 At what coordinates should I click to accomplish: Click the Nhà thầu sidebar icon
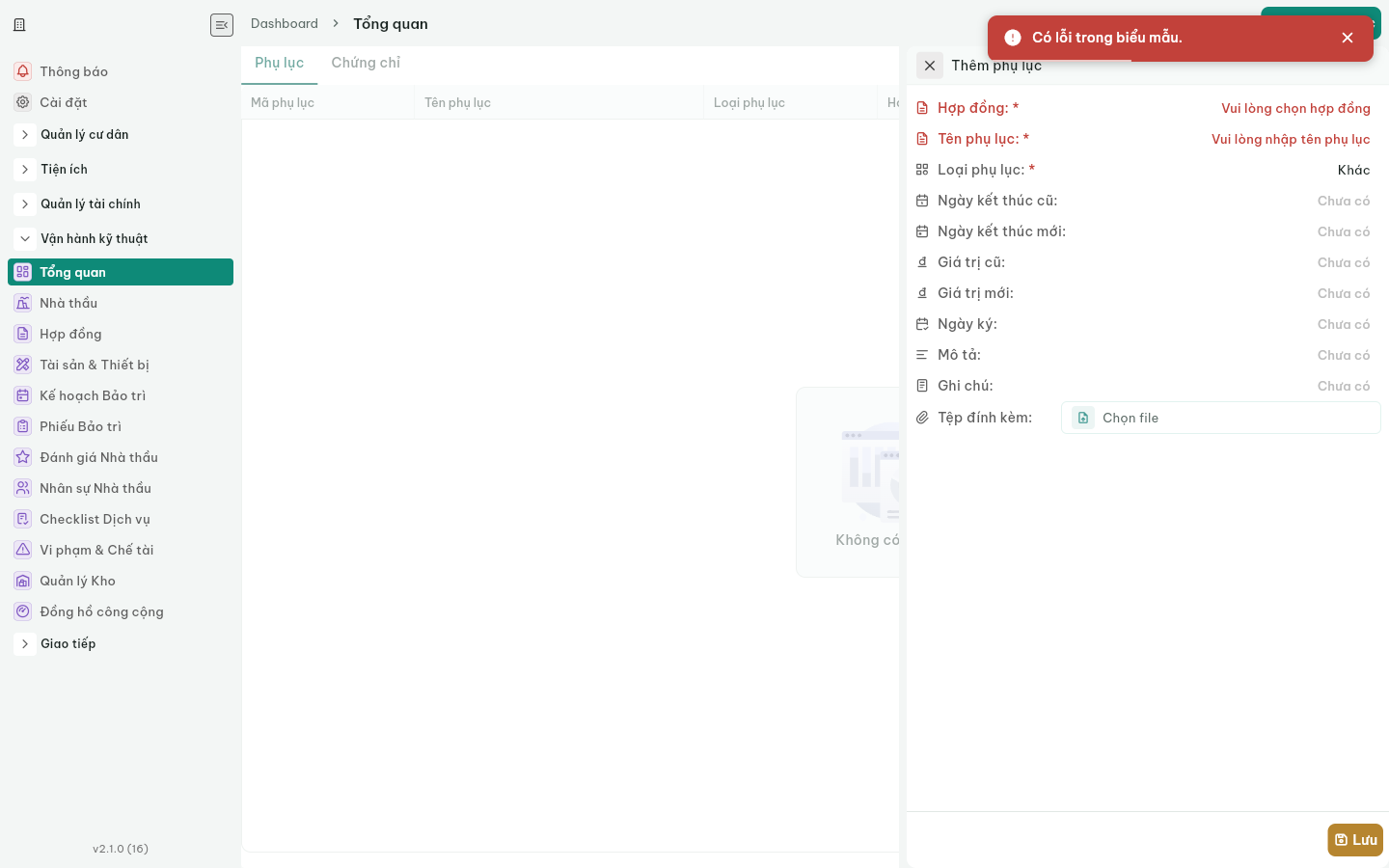pos(23,303)
